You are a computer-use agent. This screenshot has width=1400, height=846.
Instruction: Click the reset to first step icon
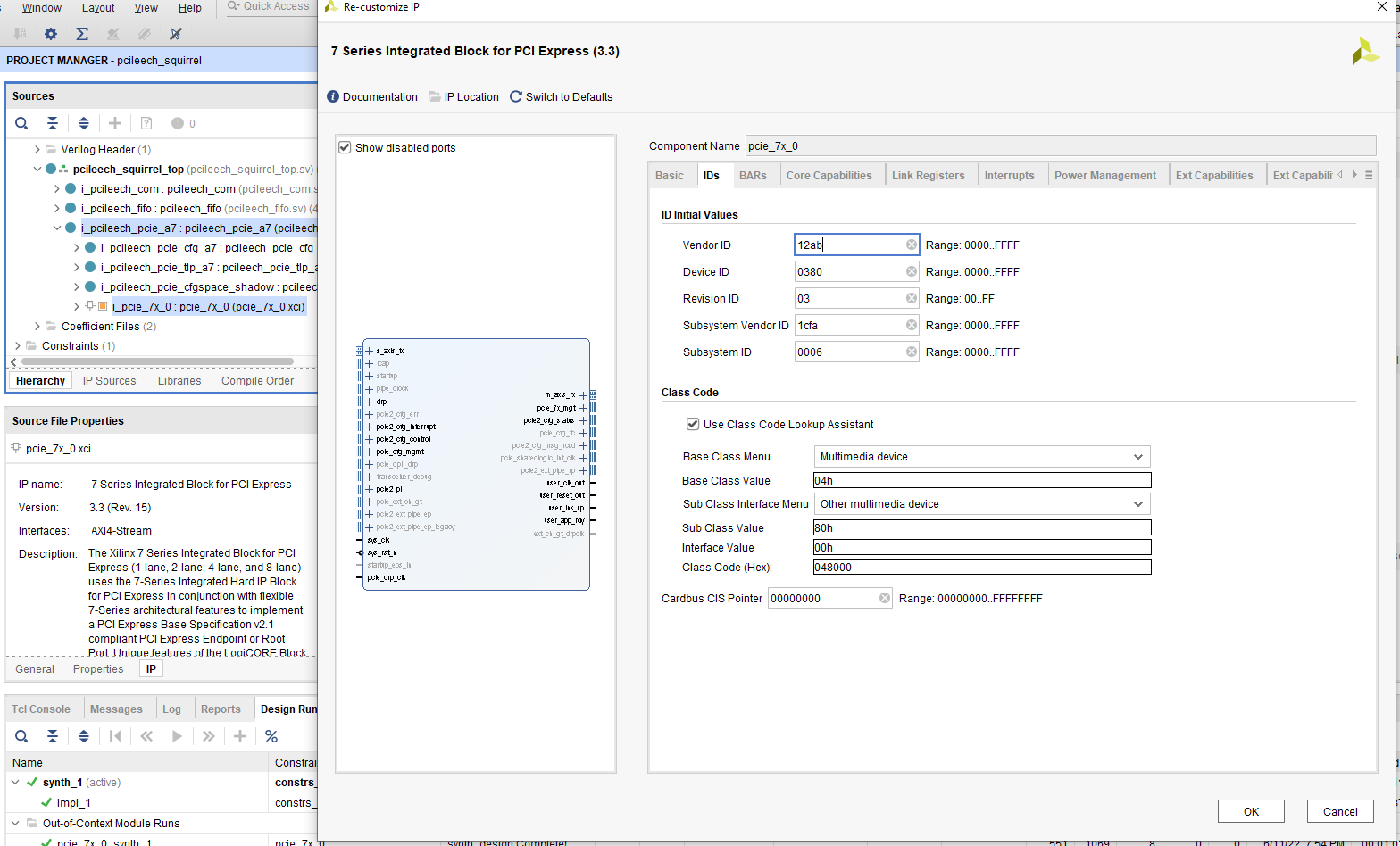tap(115, 736)
